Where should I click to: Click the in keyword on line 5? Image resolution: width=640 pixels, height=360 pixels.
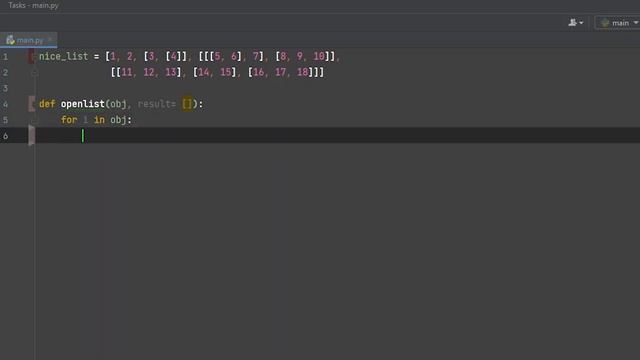[99, 120]
